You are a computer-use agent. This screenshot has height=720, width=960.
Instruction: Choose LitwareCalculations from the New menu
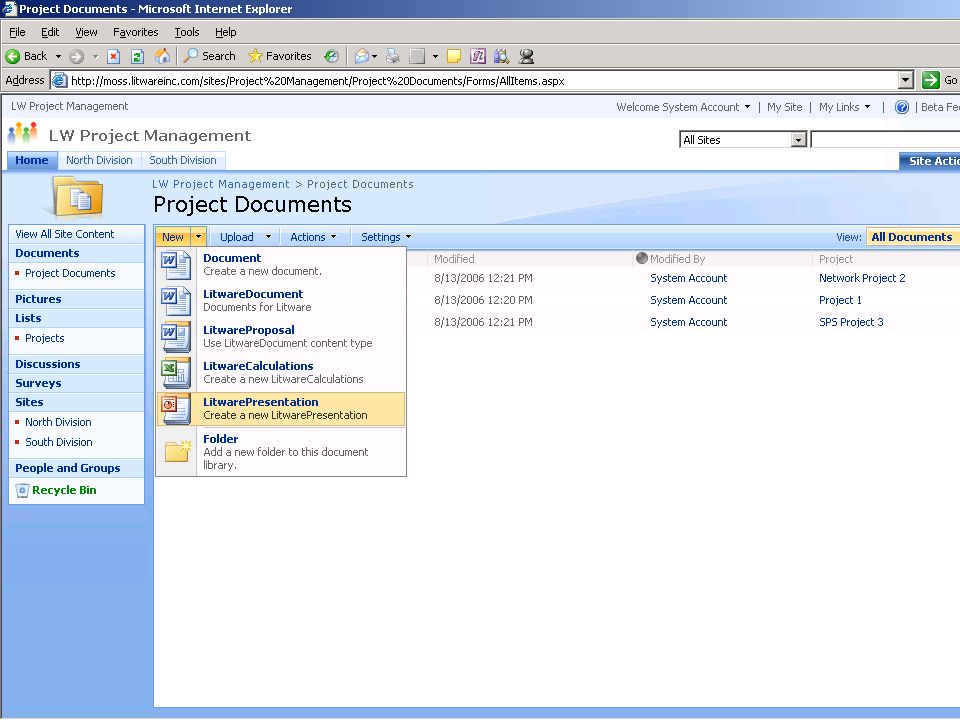[281, 373]
